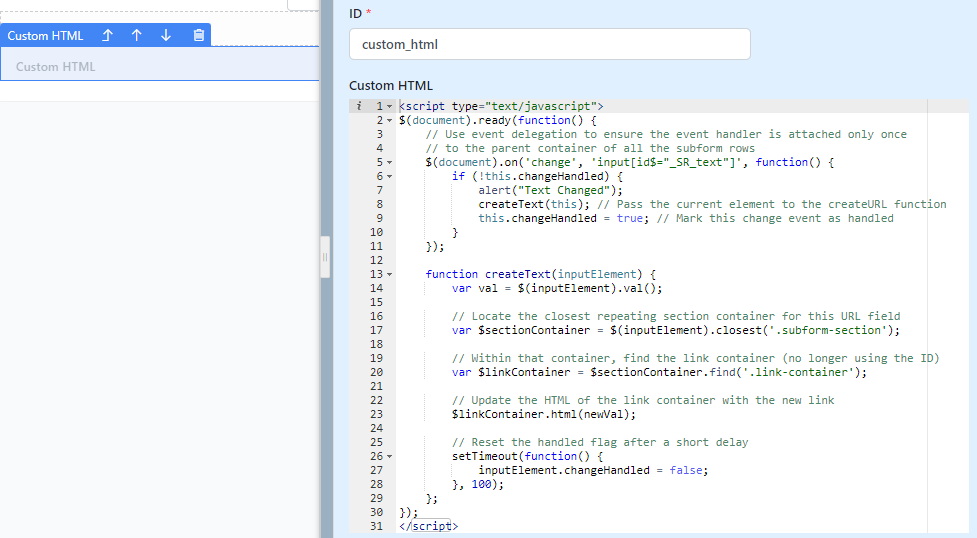The height and width of the screenshot is (538, 977).
Task: Click line number 17 in the gutter
Action: pyautogui.click(x=376, y=330)
